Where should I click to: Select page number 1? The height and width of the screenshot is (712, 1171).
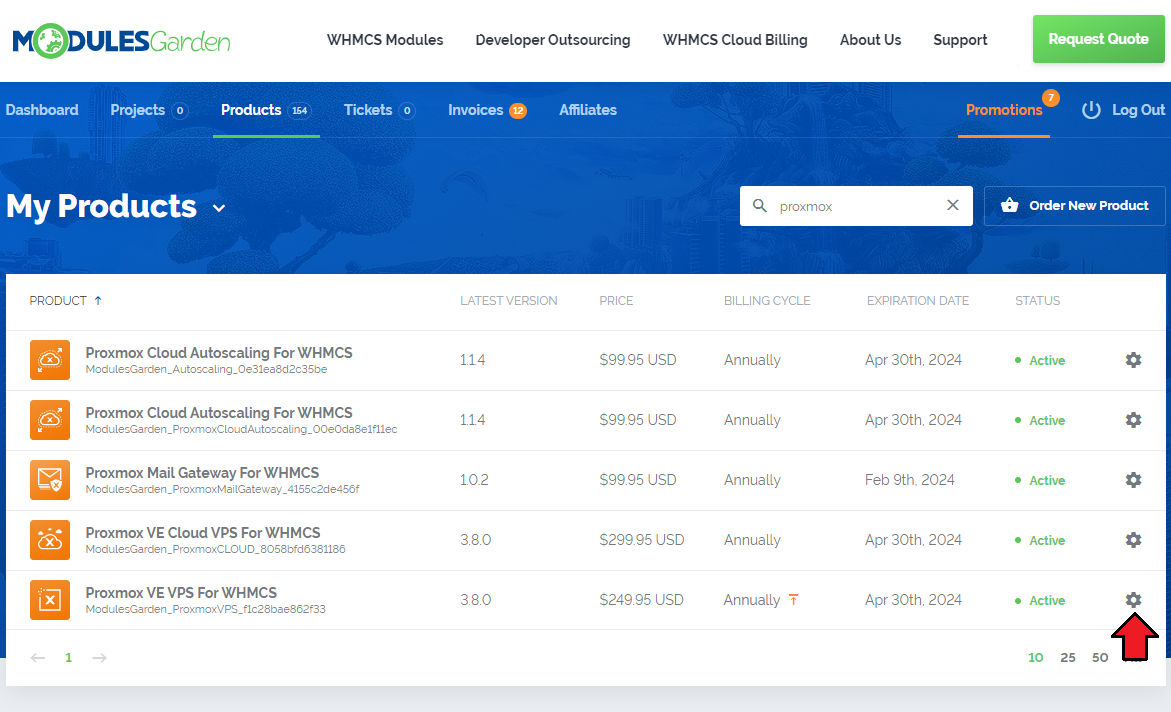pyautogui.click(x=68, y=657)
